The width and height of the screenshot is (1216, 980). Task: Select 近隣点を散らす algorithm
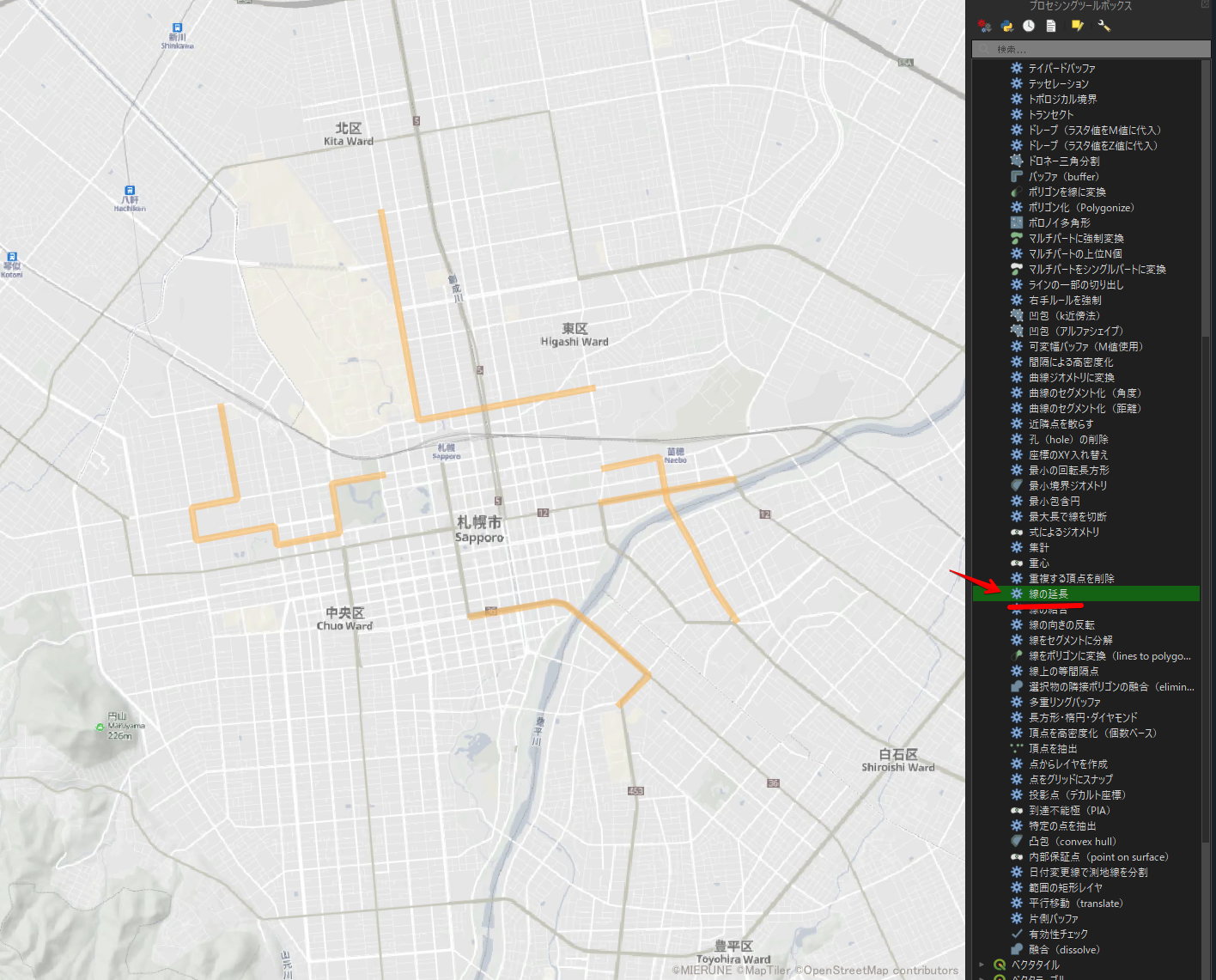1061,424
